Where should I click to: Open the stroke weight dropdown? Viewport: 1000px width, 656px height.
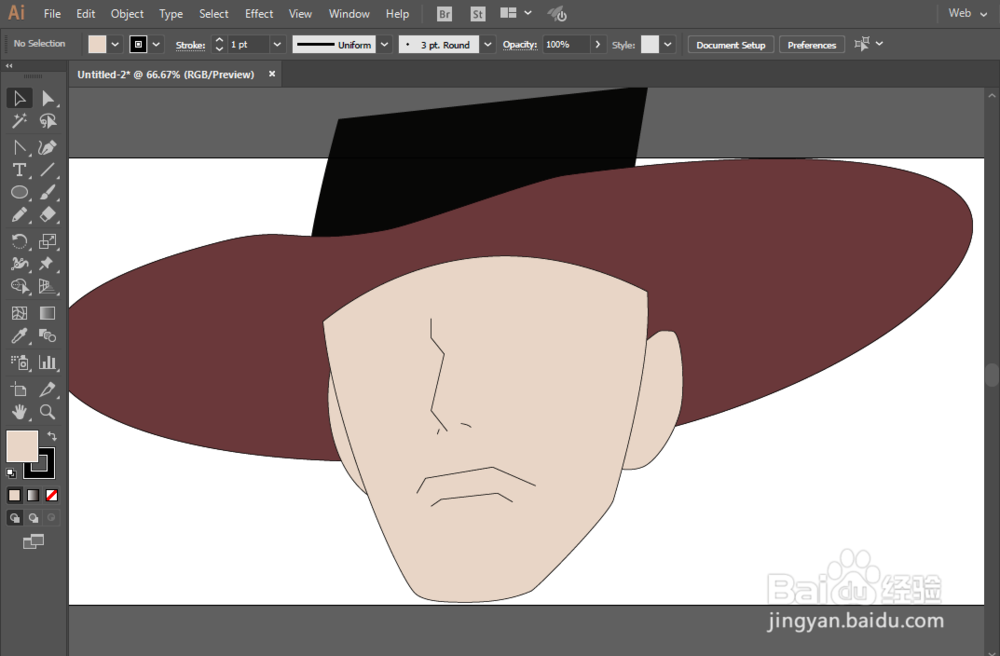(x=277, y=45)
